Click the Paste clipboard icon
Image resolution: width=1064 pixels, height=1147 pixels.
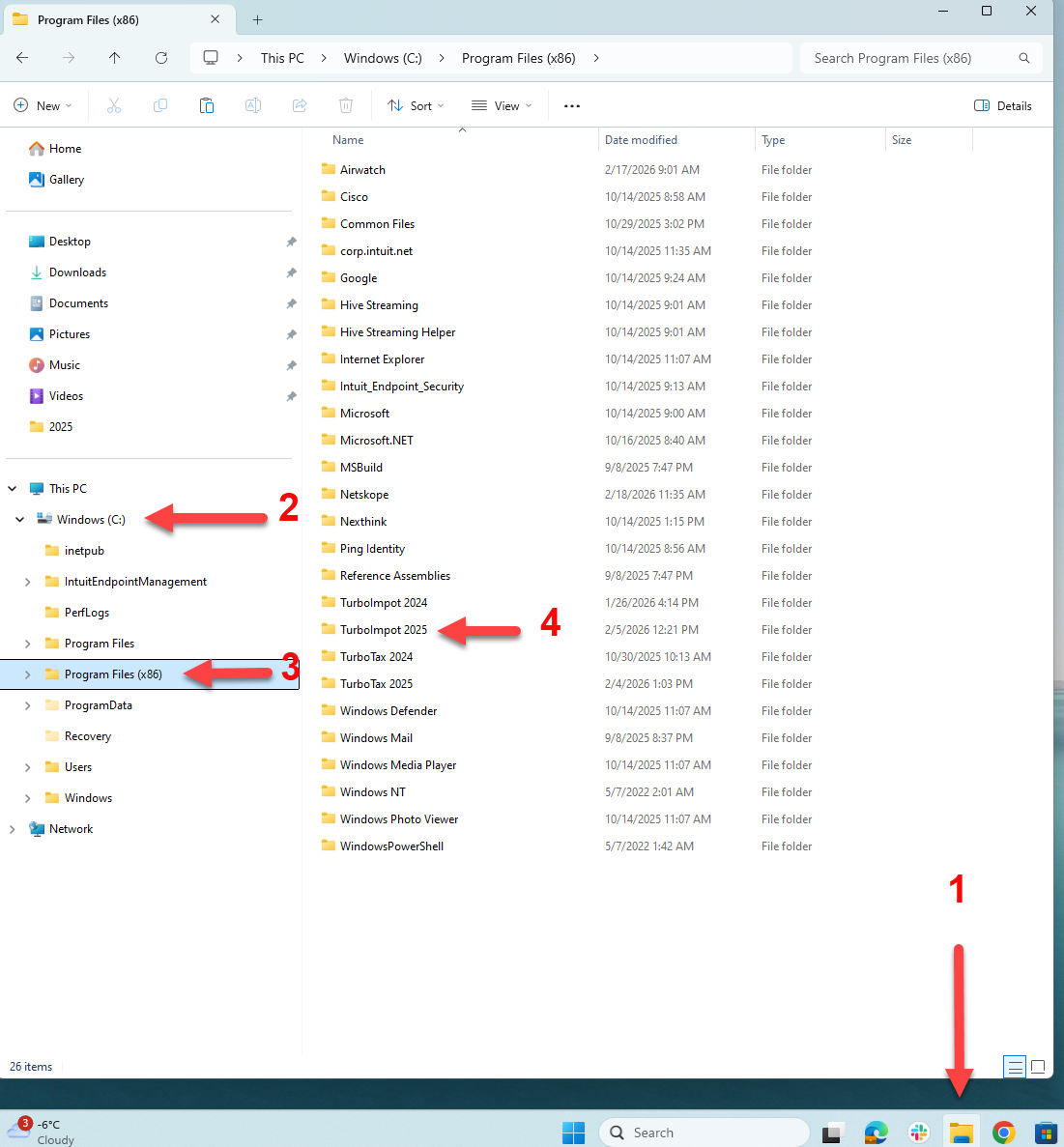tap(207, 106)
